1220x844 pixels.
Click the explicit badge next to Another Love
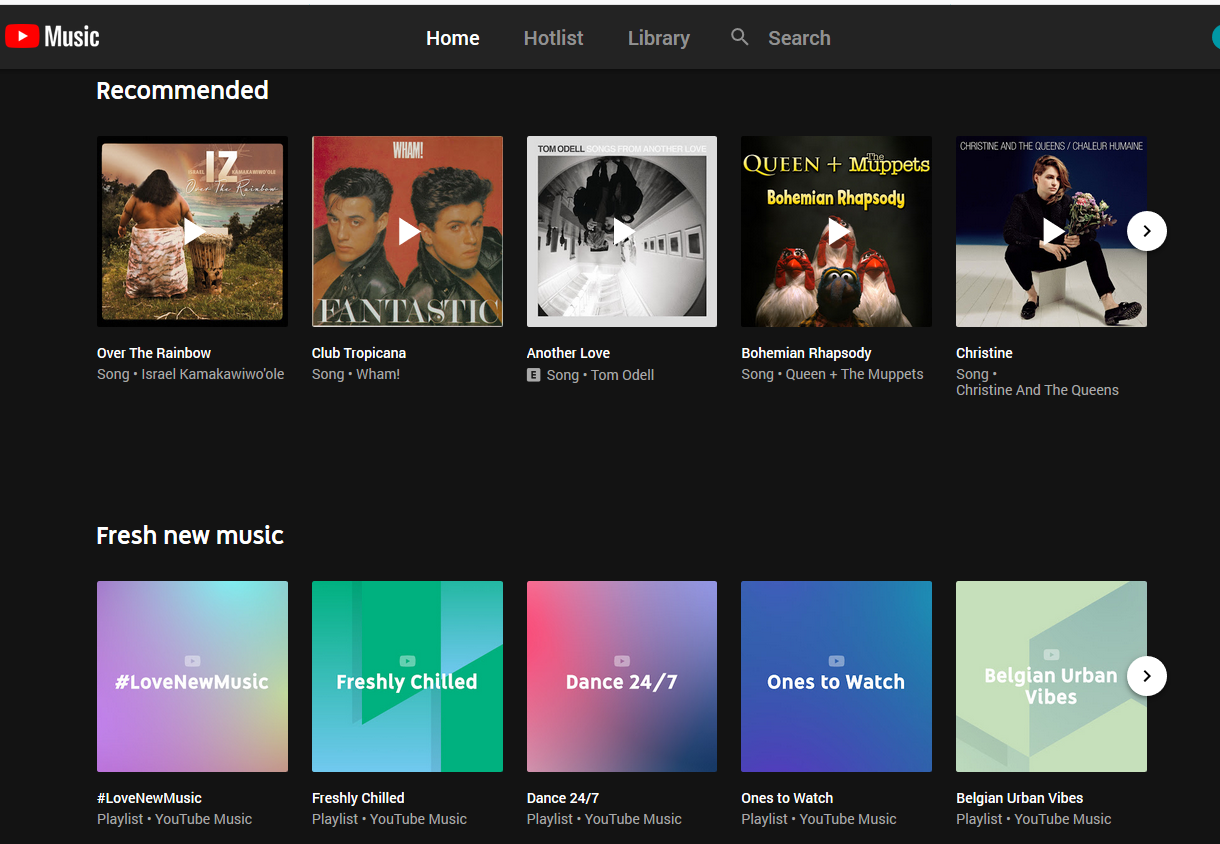pos(532,375)
